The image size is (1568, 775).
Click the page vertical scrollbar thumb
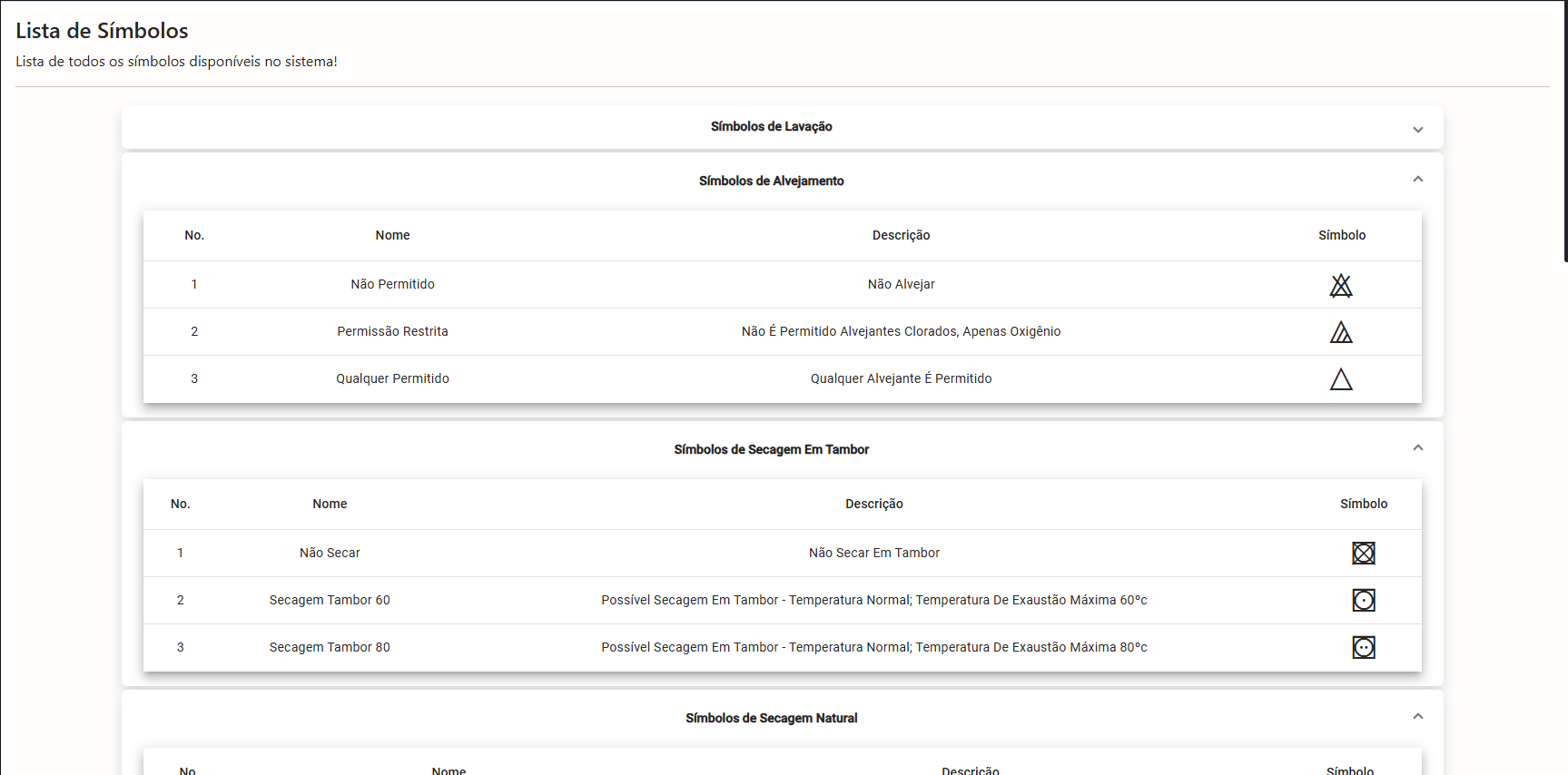click(x=1564, y=132)
